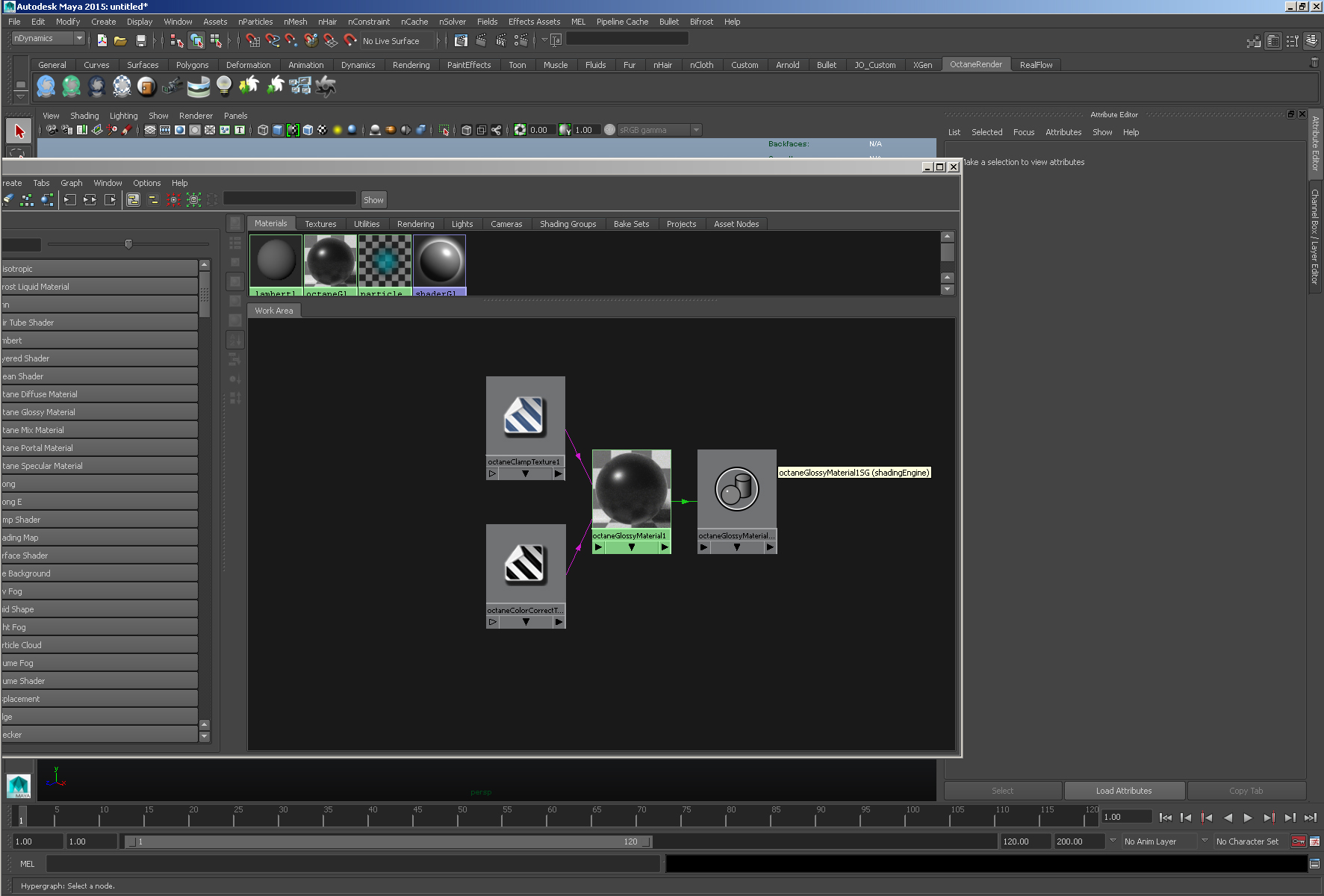Open animation preferences icon
Viewport: 1324px width, 896px height.
(x=1314, y=841)
